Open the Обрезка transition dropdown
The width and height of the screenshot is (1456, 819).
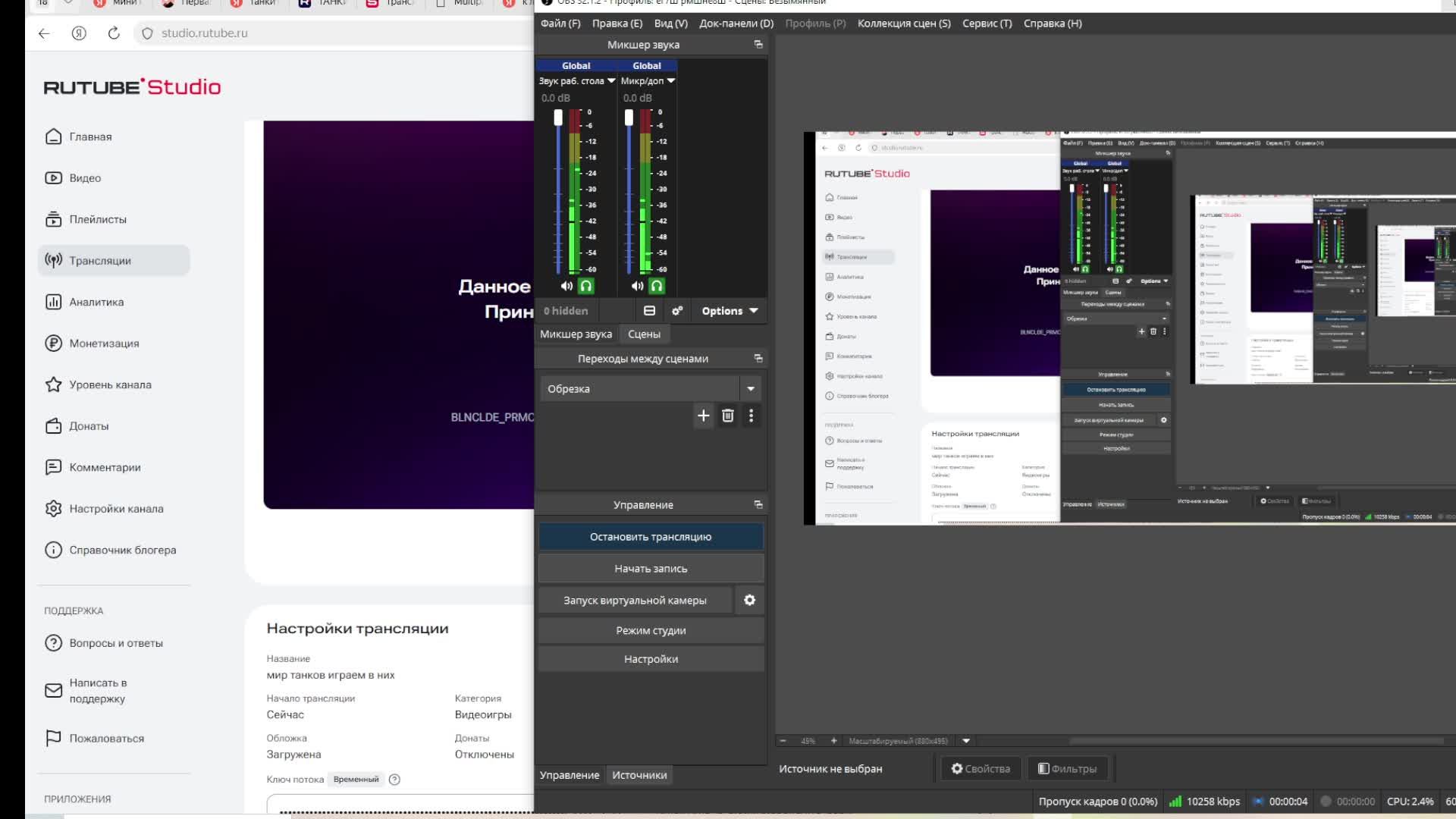[751, 389]
